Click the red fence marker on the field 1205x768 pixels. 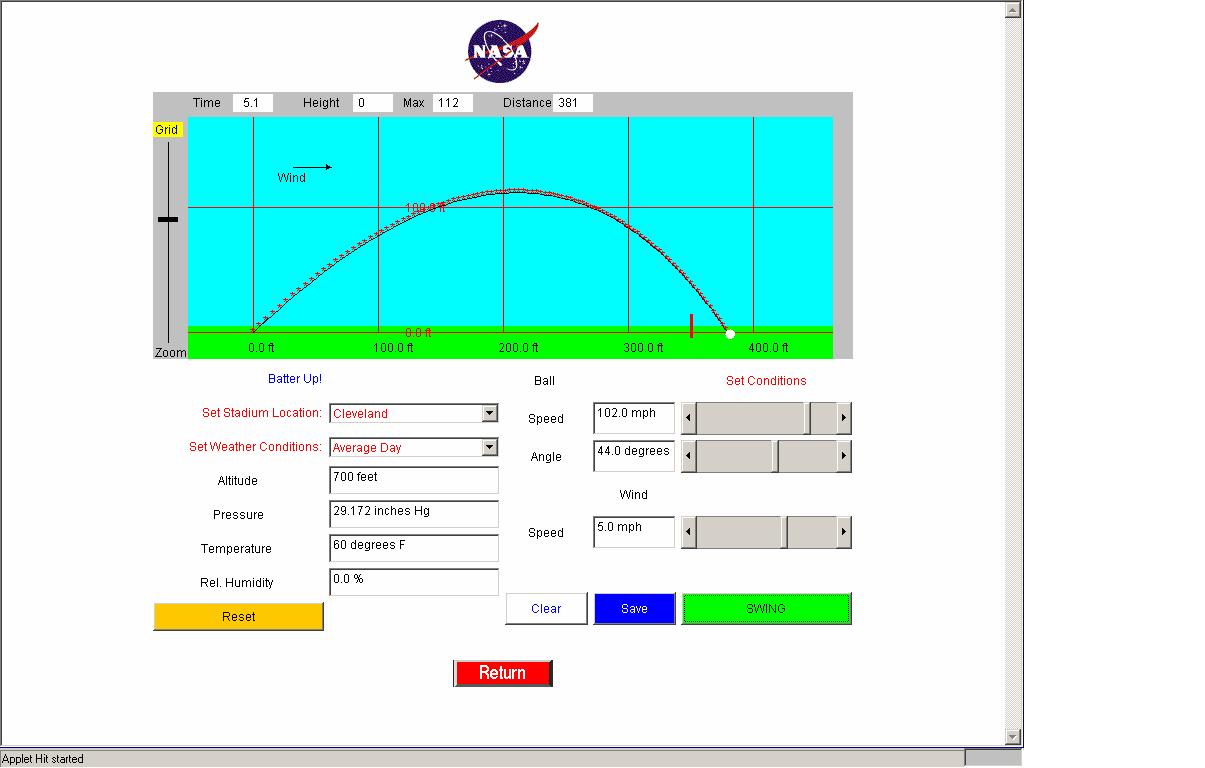(691, 326)
